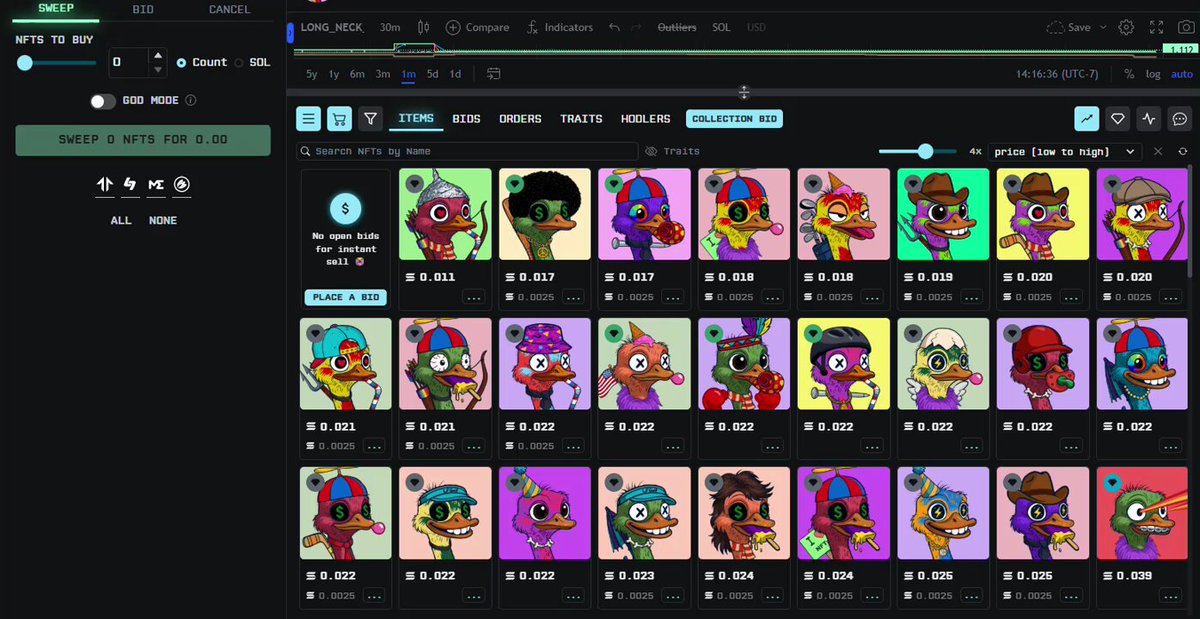Open the shopping cart icon

pyautogui.click(x=340, y=119)
